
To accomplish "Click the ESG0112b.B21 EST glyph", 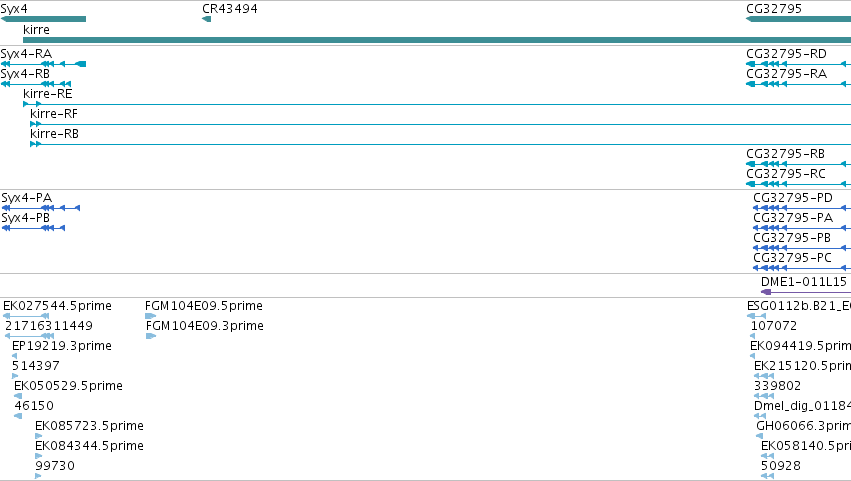I will point(757,316).
